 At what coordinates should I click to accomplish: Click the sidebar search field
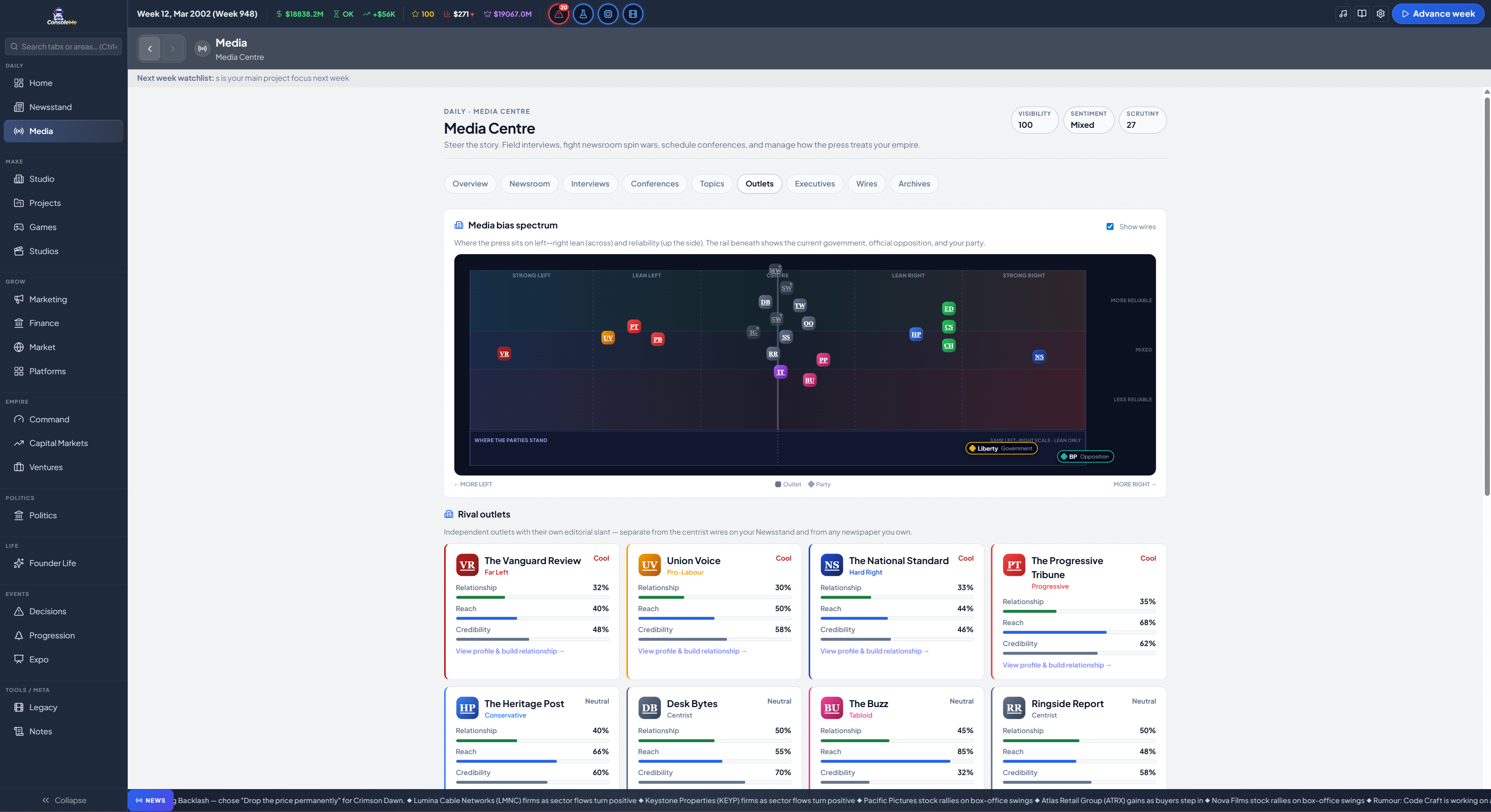click(x=64, y=46)
